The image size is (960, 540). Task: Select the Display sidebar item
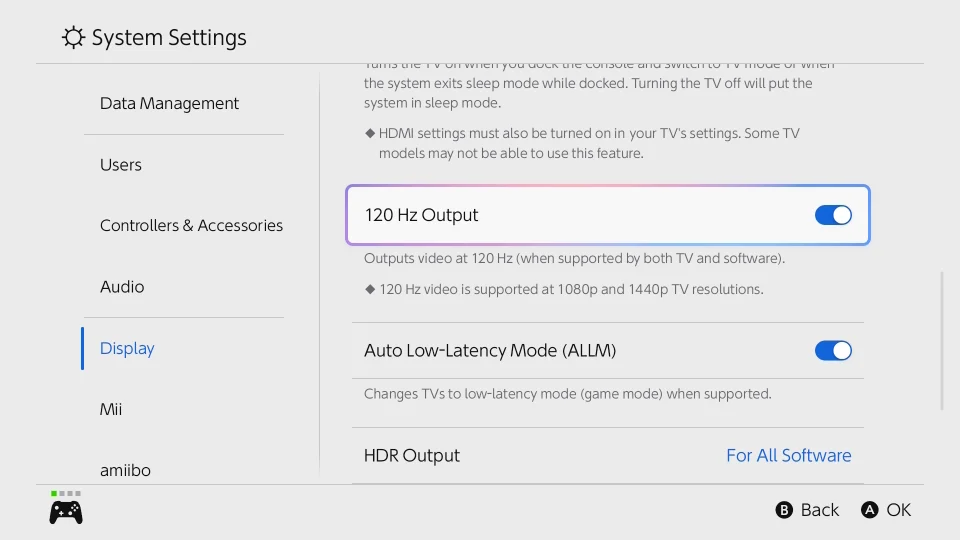click(127, 348)
